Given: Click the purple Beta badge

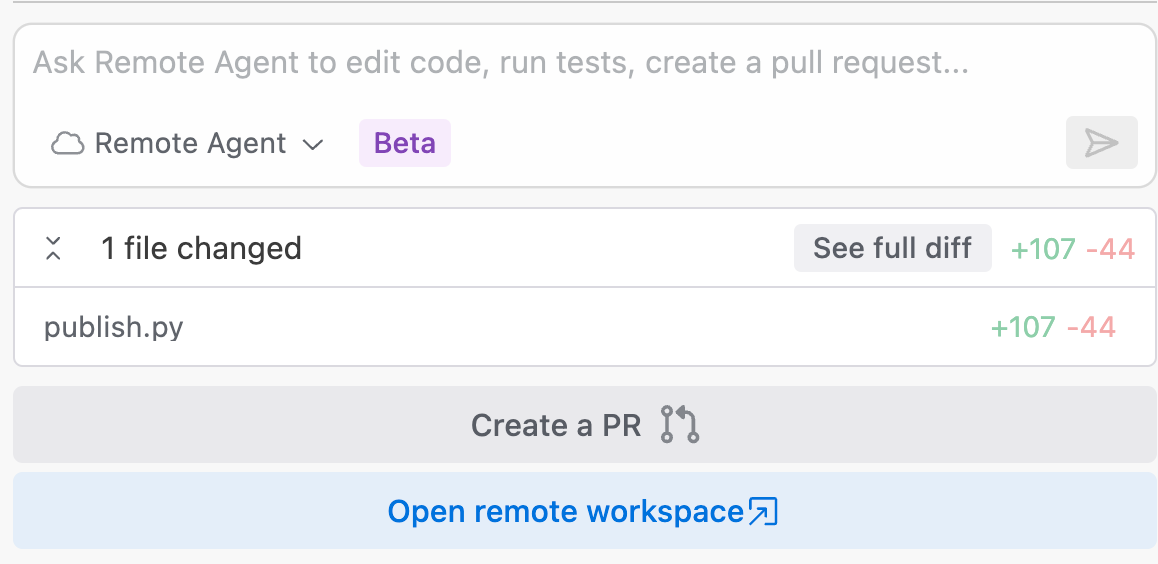Looking at the screenshot, I should pyautogui.click(x=404, y=143).
